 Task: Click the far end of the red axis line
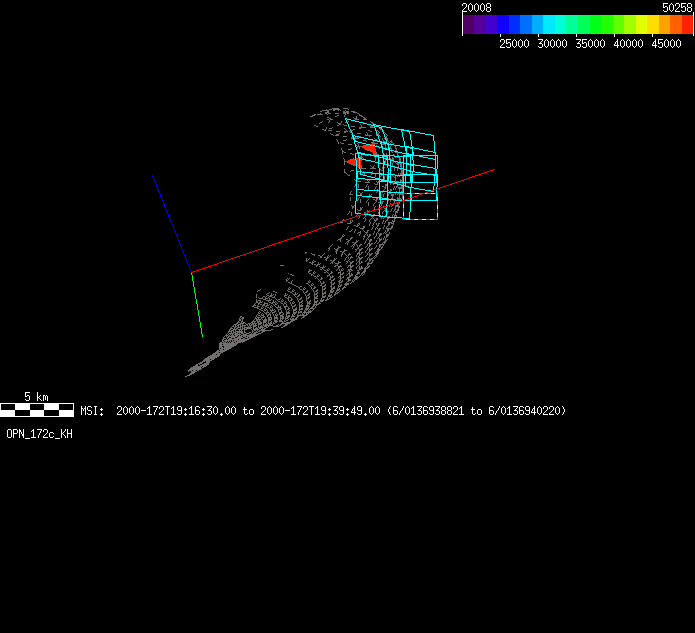(493, 170)
